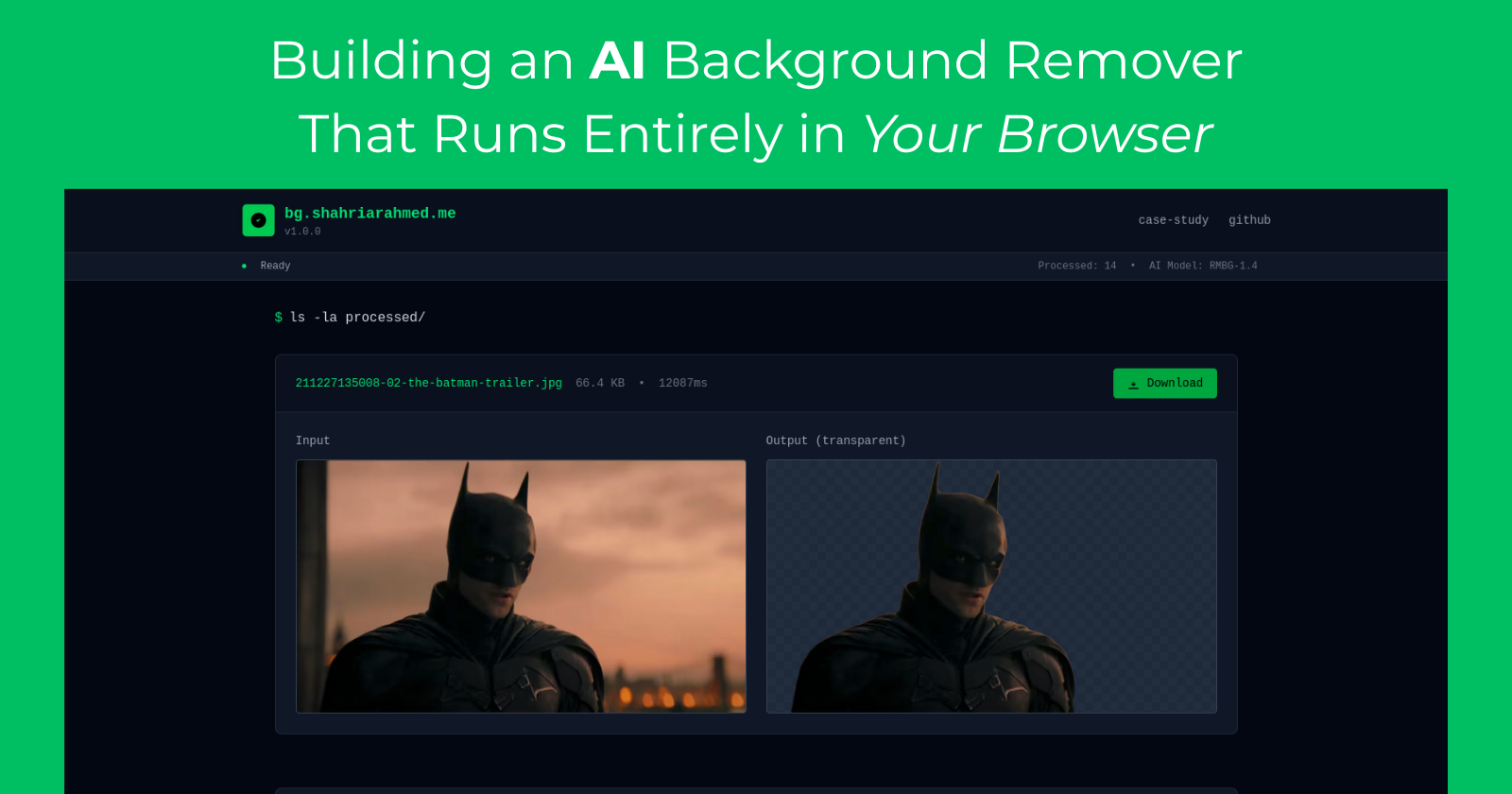Image resolution: width=1512 pixels, height=794 pixels.
Task: Click the Processed: 14 counter
Action: click(x=1076, y=266)
